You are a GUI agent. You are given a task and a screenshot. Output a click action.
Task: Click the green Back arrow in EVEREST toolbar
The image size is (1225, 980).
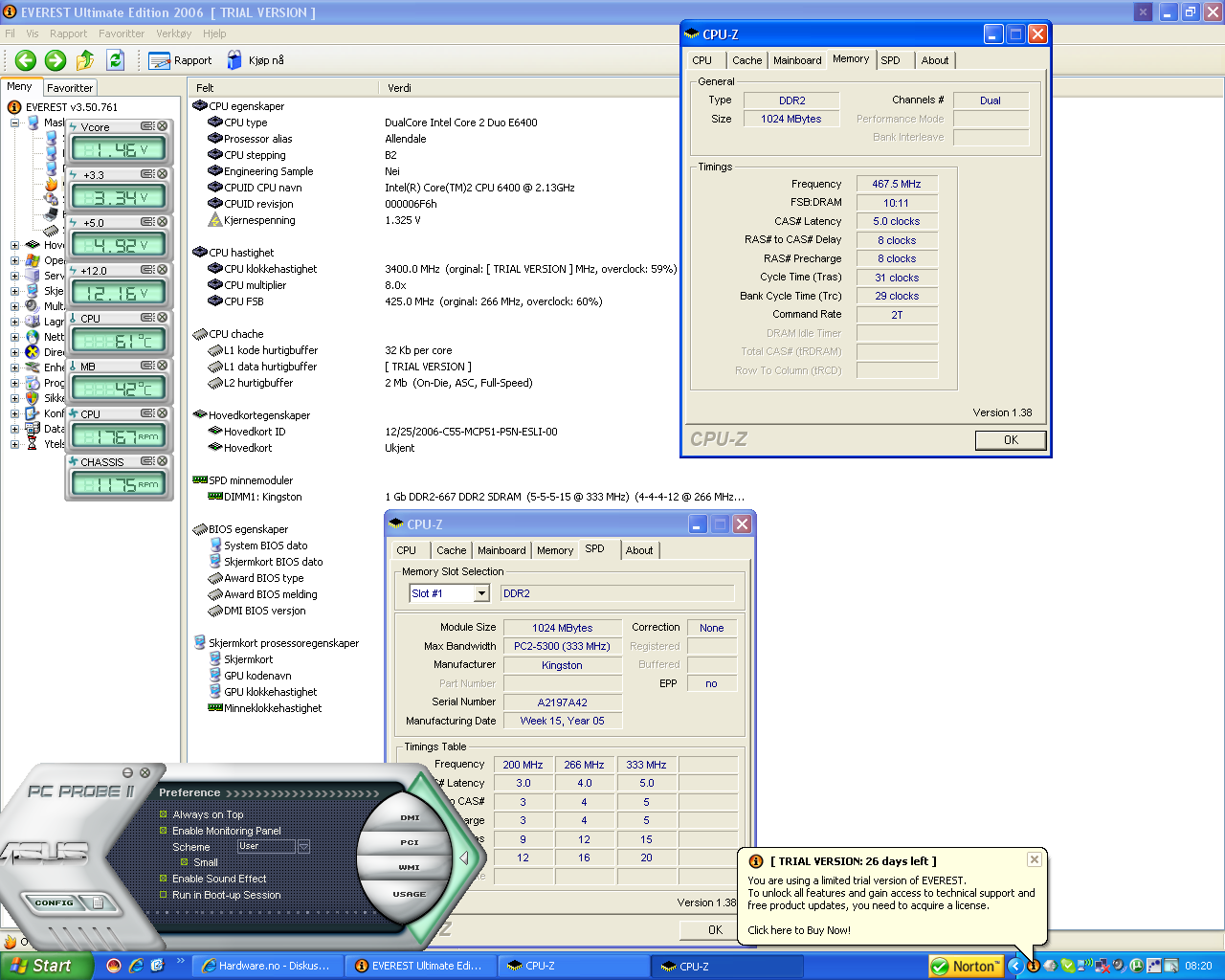[26, 60]
